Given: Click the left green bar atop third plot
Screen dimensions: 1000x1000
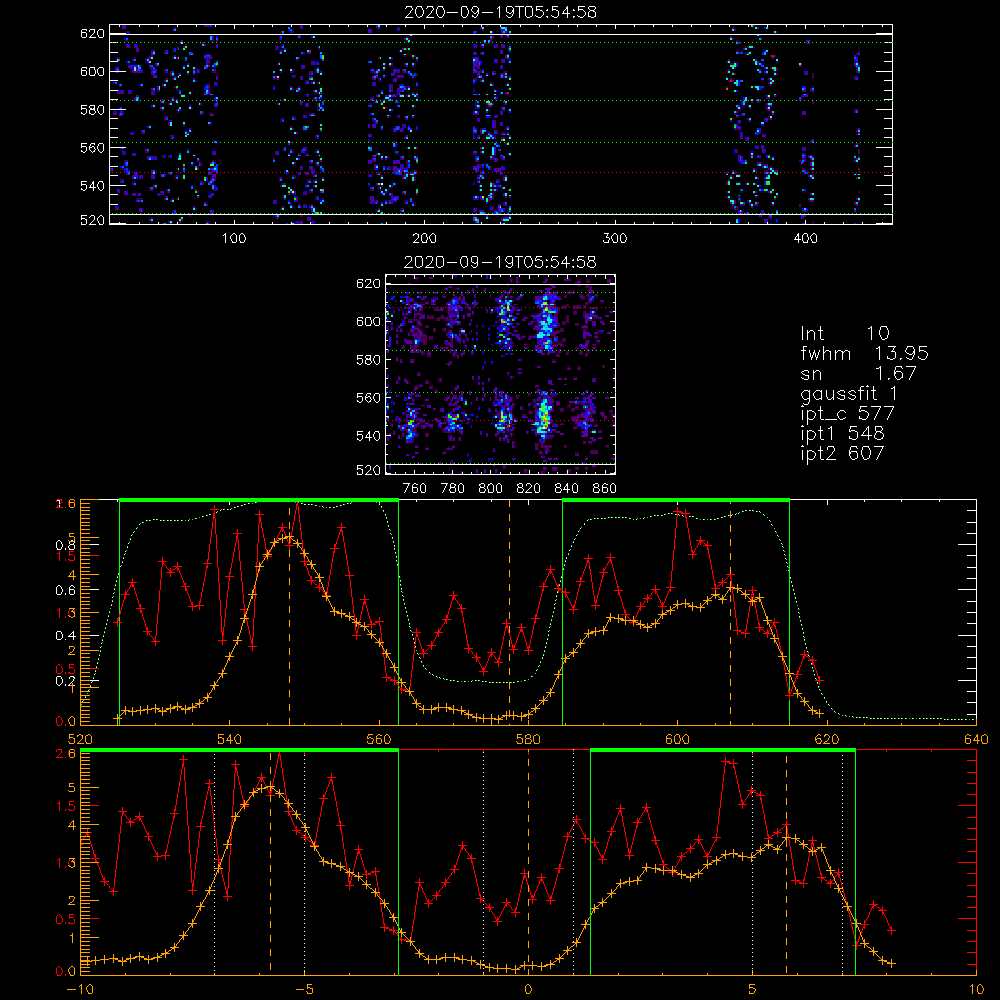Looking at the screenshot, I should (x=259, y=501).
